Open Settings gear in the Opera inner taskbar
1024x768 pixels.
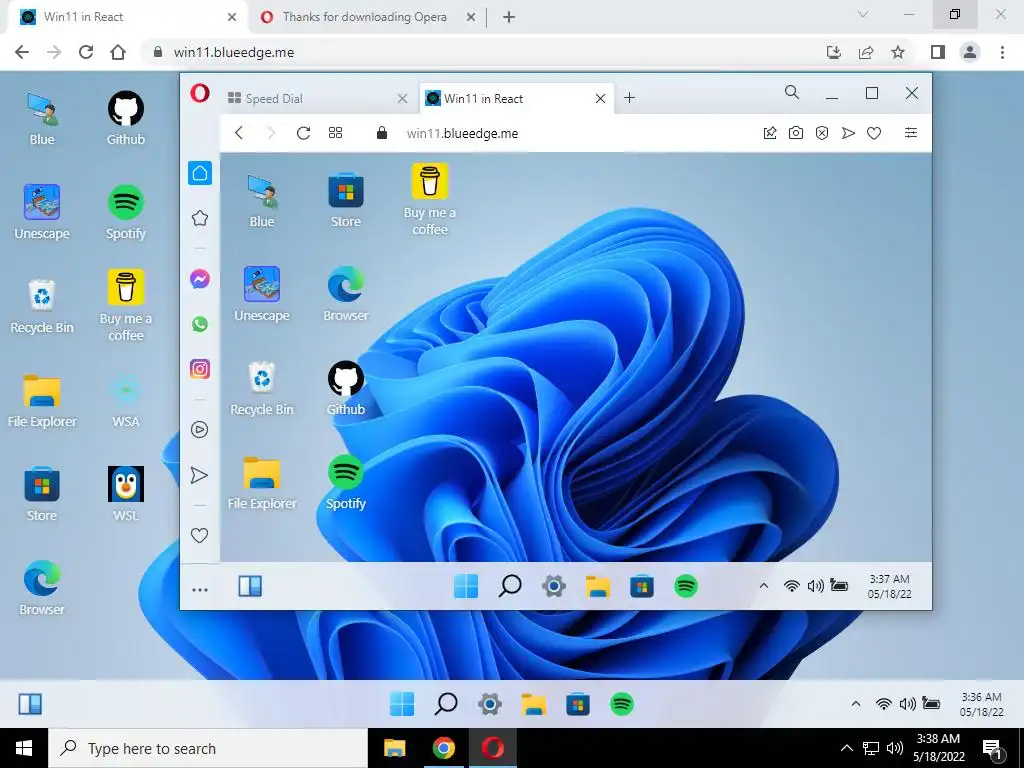[x=554, y=586]
